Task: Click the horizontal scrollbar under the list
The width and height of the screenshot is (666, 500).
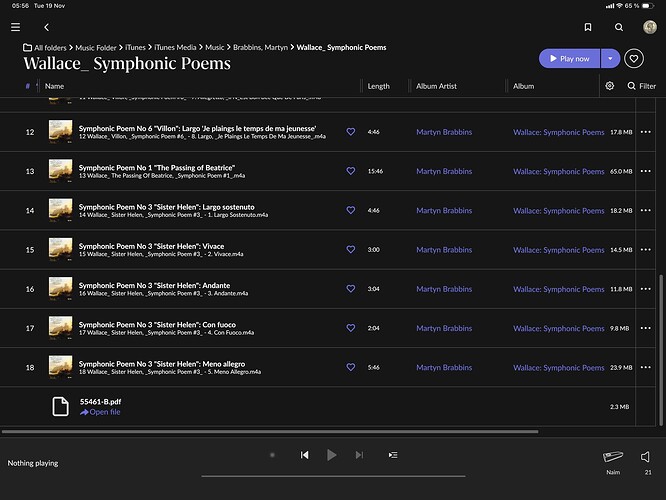Action: point(270,432)
